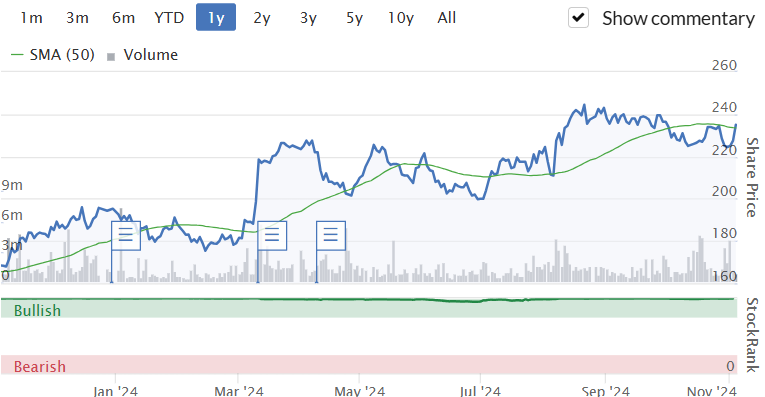The width and height of the screenshot is (765, 397).
Task: Open the commentary note icon near Mar '24
Action: pyautogui.click(x=272, y=236)
